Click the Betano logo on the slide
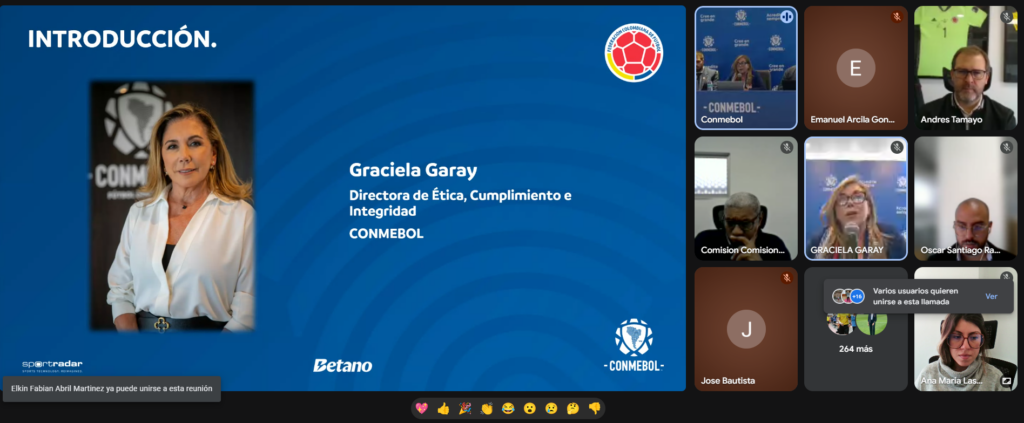Image resolution: width=1024 pixels, height=423 pixels. (x=343, y=366)
